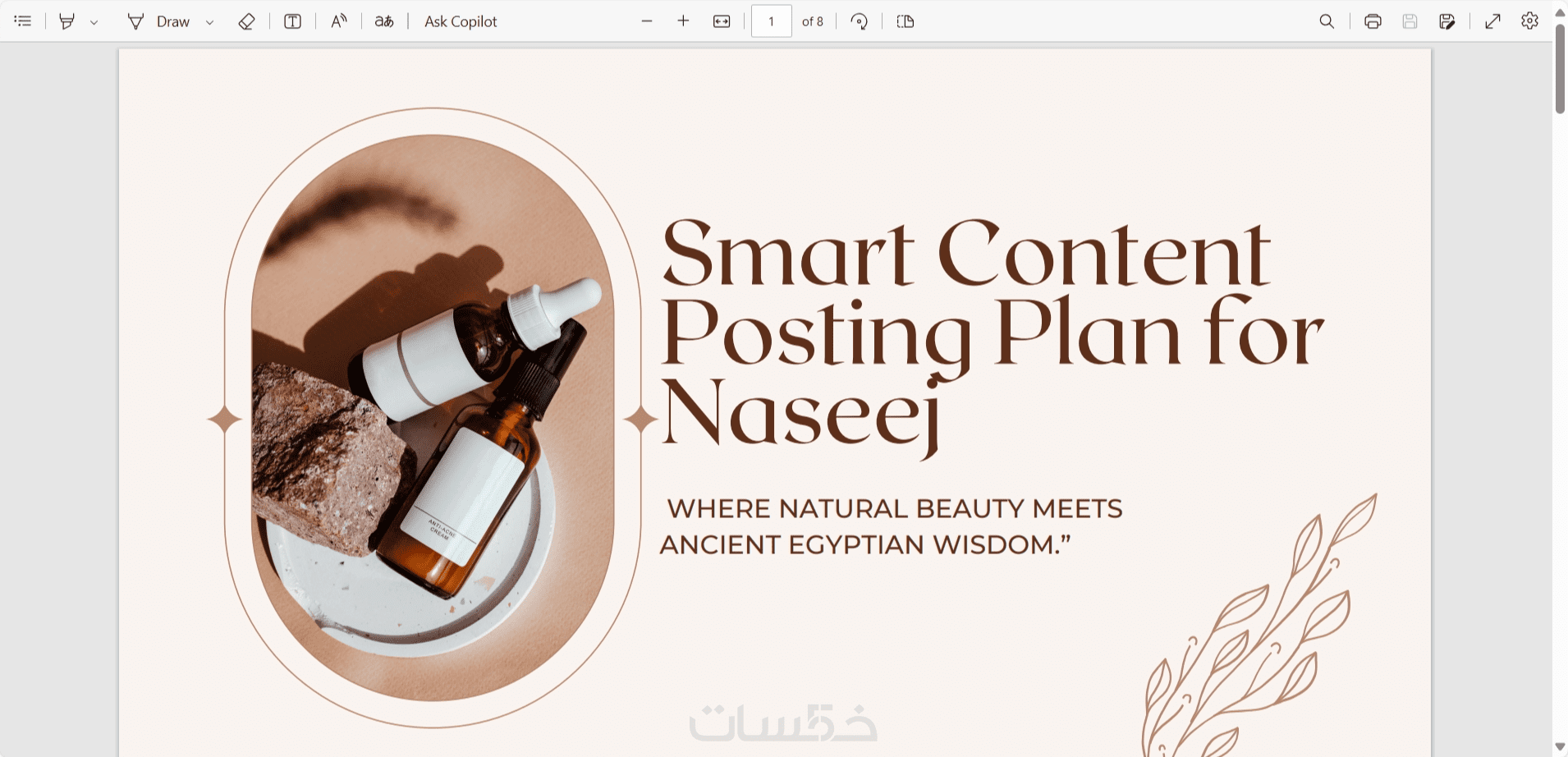This screenshot has width=1568, height=757.
Task: Add a text box annotation
Action: point(292,21)
